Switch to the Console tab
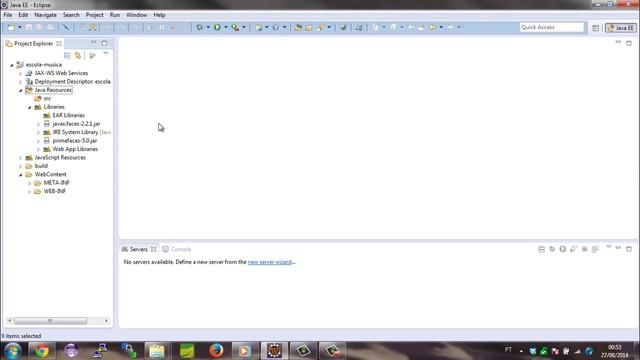Screen dimensions: 640x360 tap(176, 249)
